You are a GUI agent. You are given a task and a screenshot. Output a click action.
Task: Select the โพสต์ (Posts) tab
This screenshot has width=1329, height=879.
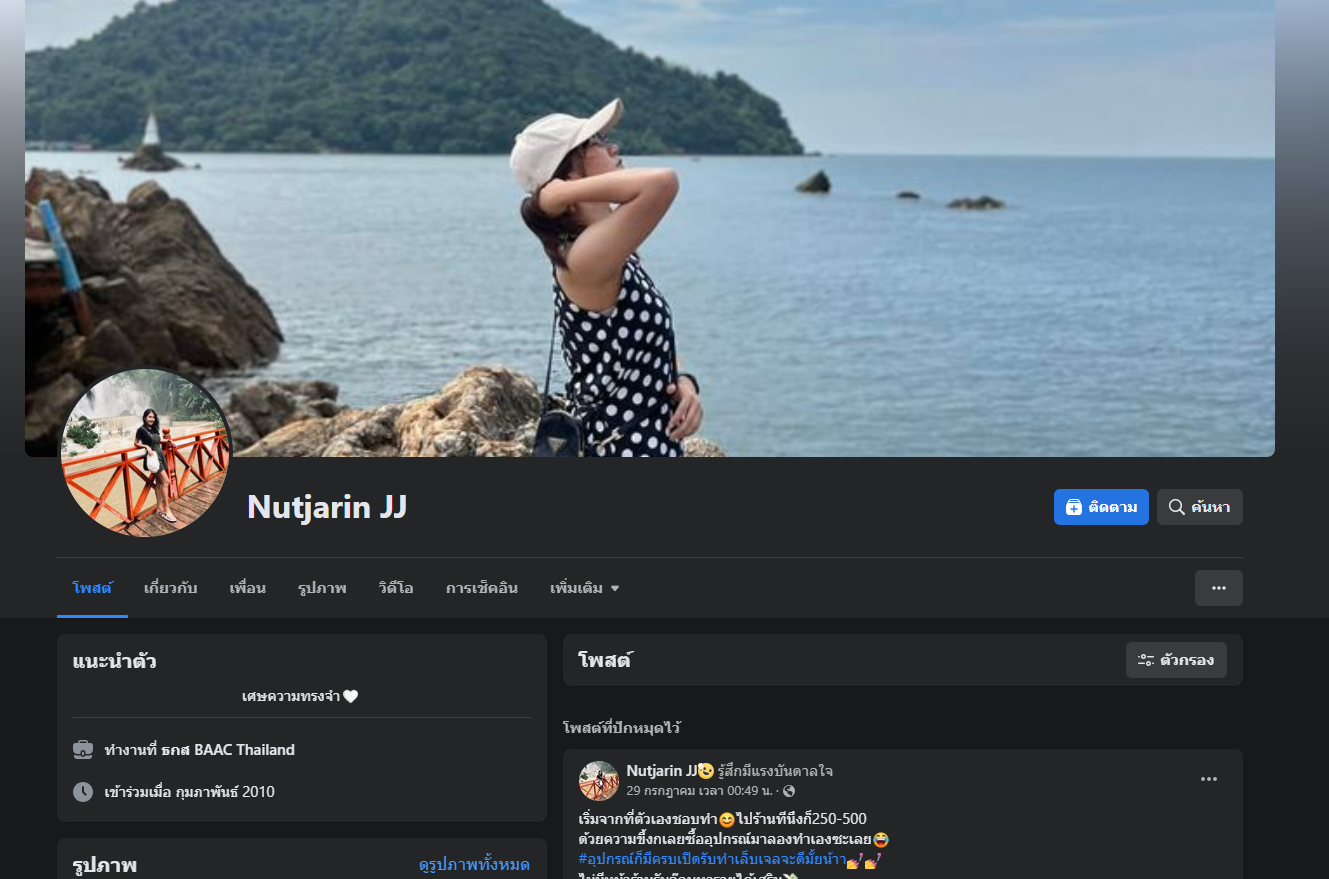(92, 588)
